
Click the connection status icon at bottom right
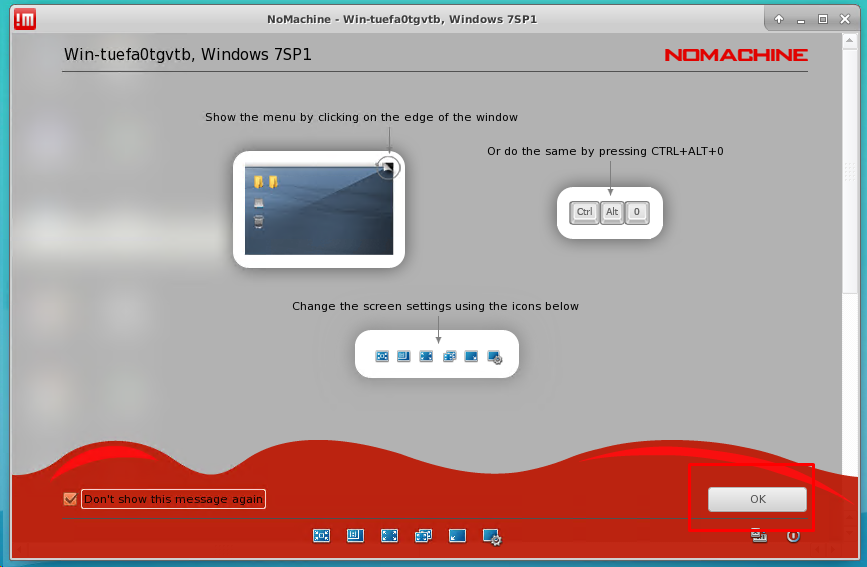coord(759,536)
